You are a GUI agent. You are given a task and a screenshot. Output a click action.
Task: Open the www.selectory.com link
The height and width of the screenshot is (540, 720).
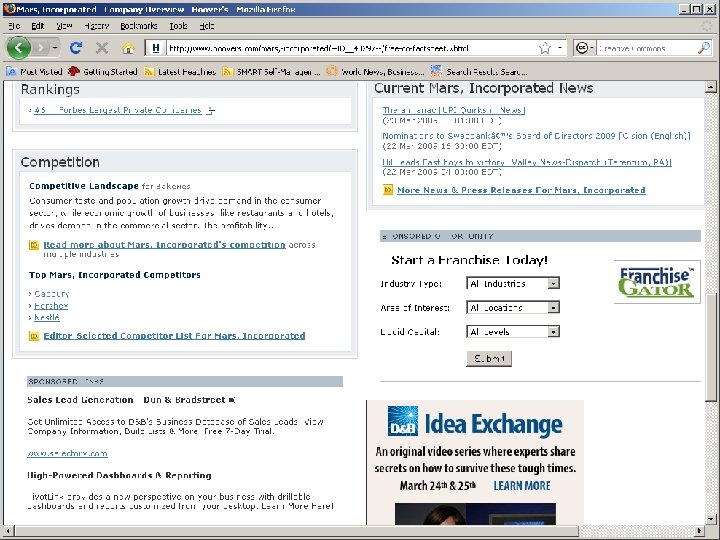coord(67,454)
